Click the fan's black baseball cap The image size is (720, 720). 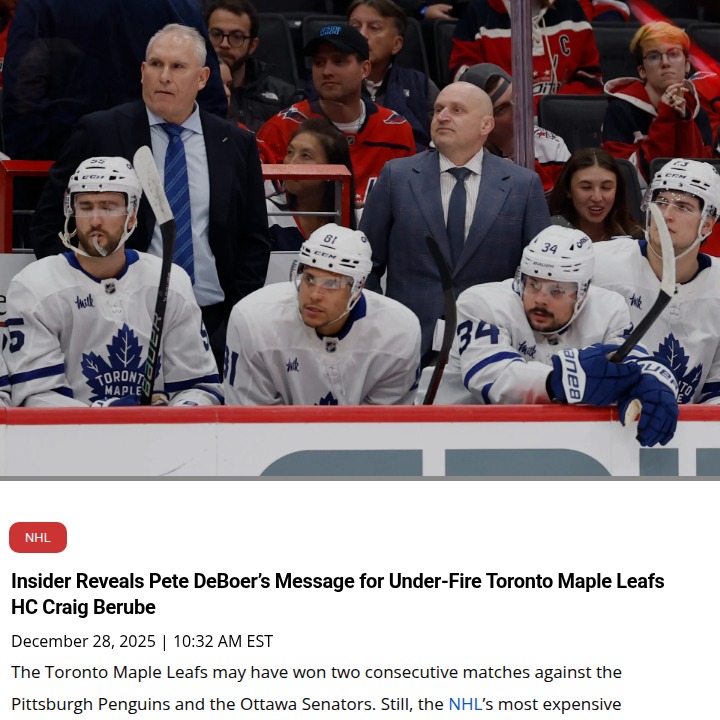(x=338, y=41)
